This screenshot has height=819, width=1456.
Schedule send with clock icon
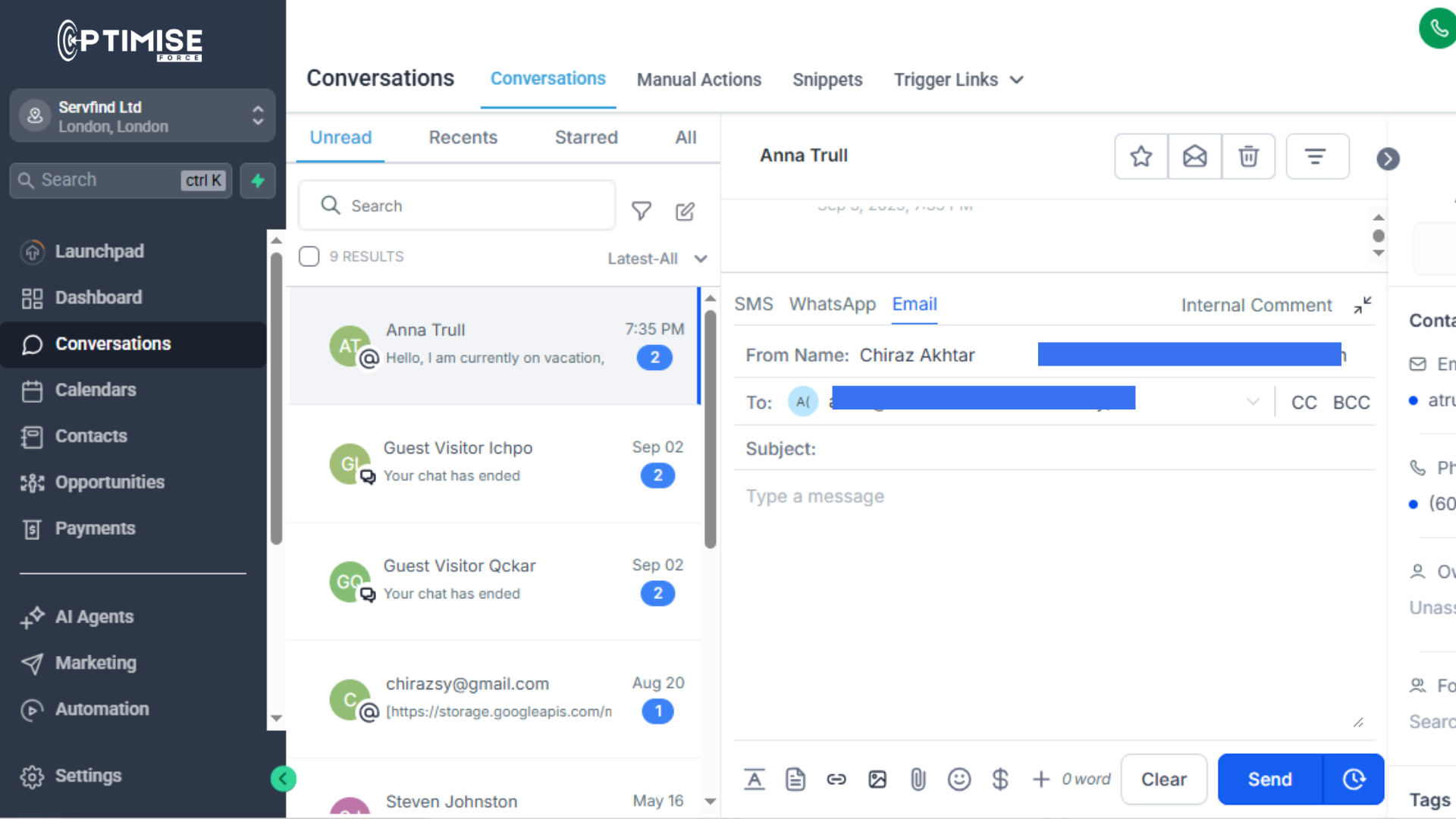(1354, 779)
